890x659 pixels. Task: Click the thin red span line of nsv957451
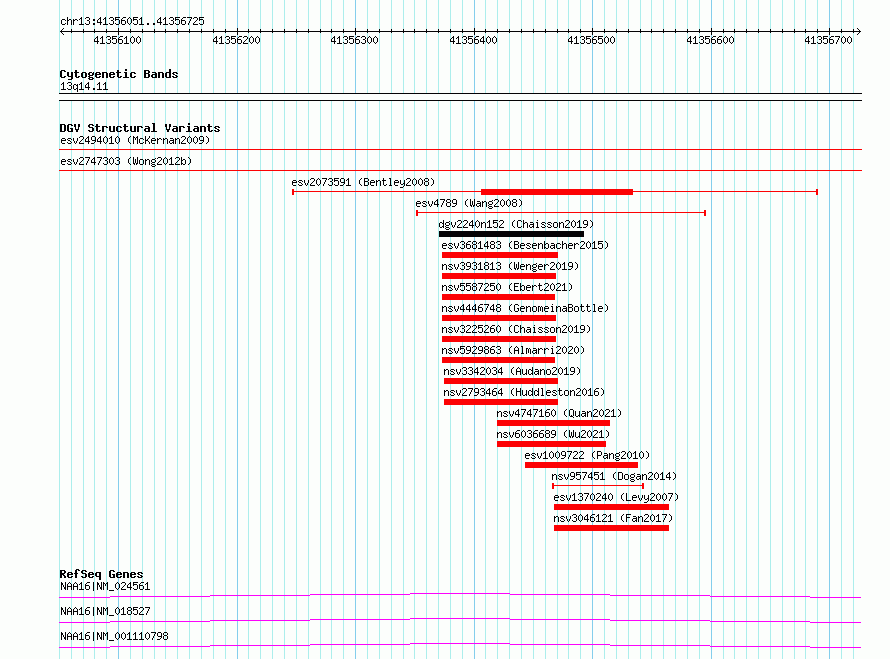coord(598,486)
